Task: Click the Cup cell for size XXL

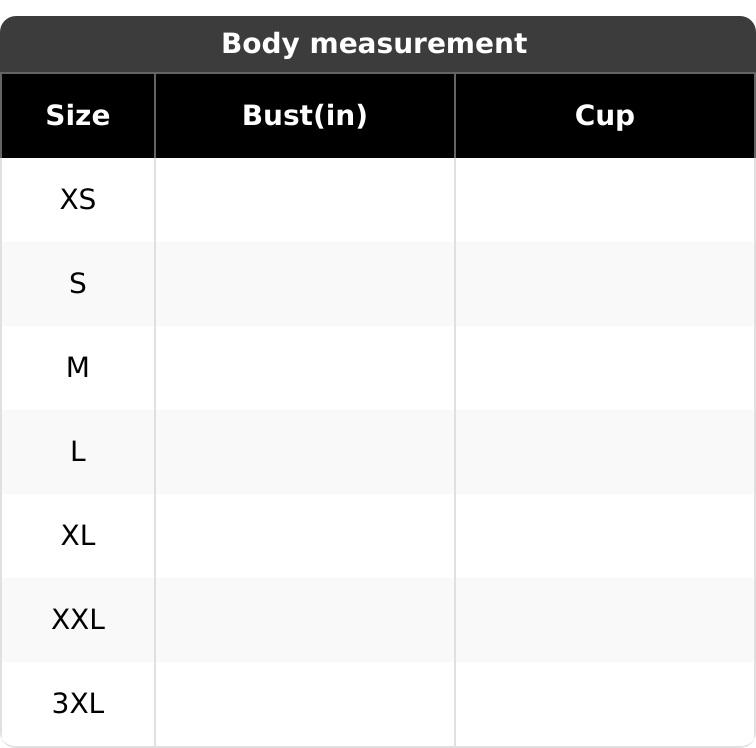Action: 605,620
